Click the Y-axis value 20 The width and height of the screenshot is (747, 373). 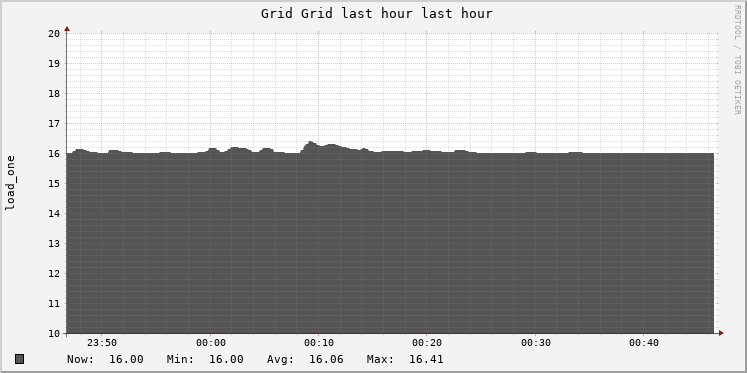tap(54, 33)
